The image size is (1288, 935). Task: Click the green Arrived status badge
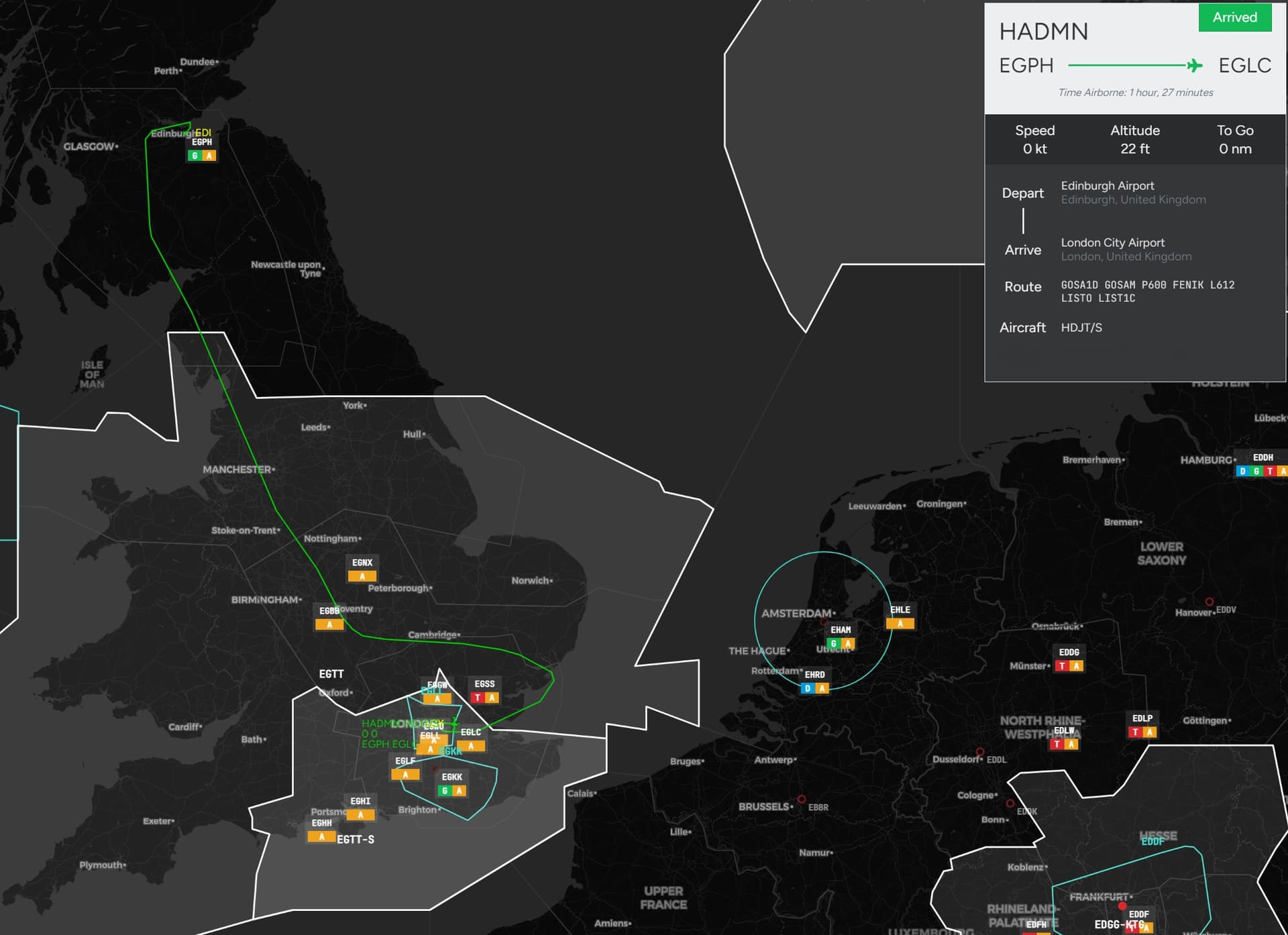pos(1234,17)
